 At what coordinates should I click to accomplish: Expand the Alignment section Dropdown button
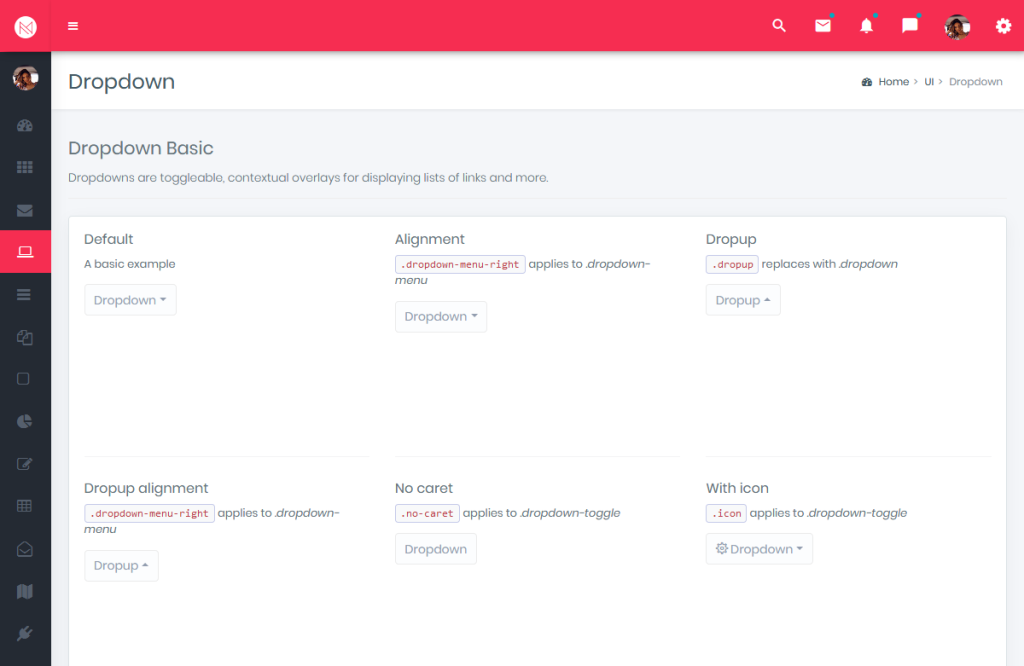pyautogui.click(x=441, y=317)
